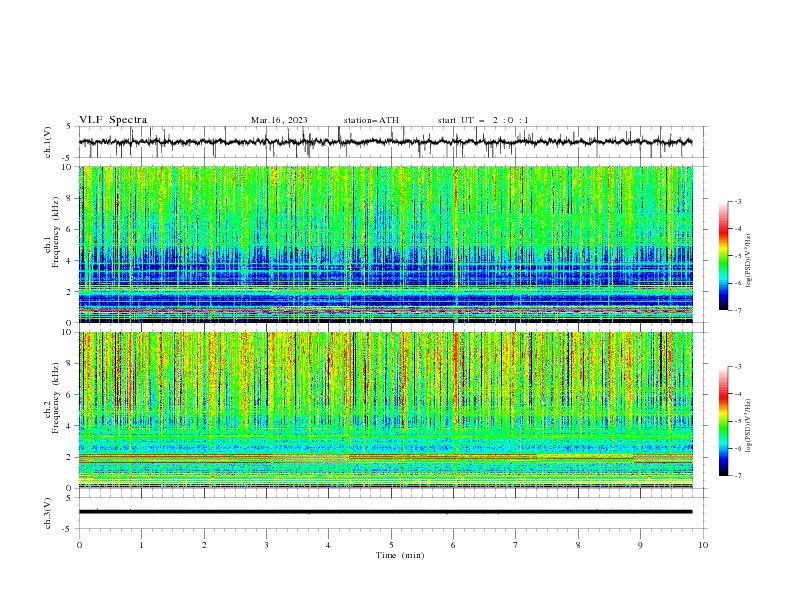This screenshot has width=792, height=612.
Task: Click the 'start UT = 2 :0 :1' label
Action: point(483,120)
